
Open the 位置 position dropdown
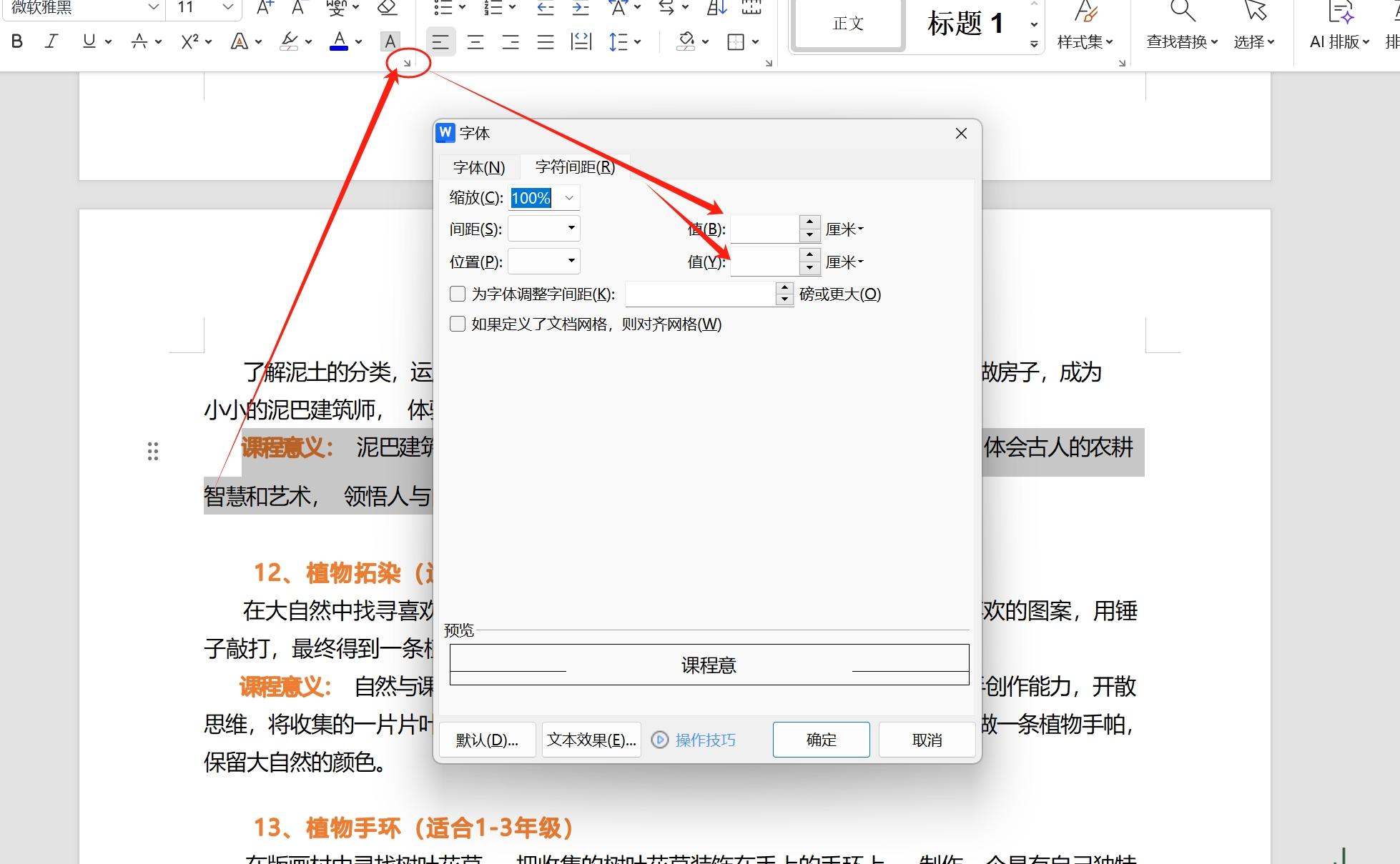point(571,261)
